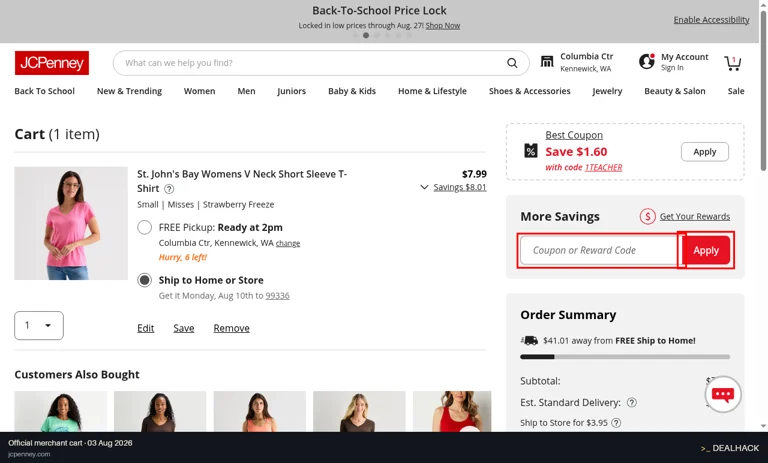Select Ship to Home or Store radio
Screen dimensions: 768x463
point(144,280)
